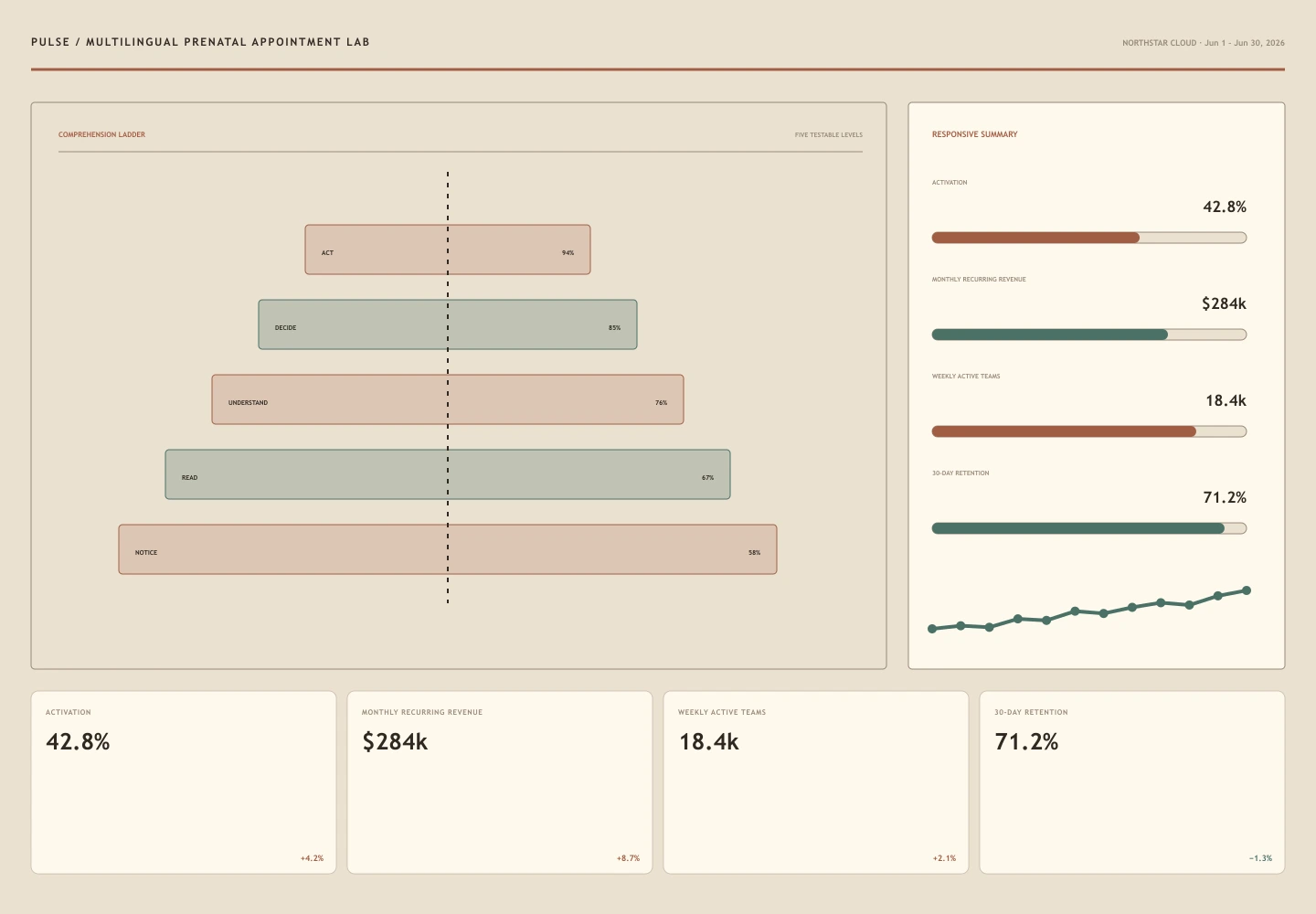Click the "RESPONSIVE SUMMARY" panel heading
Screen dimensions: 1316x914
[975, 134]
